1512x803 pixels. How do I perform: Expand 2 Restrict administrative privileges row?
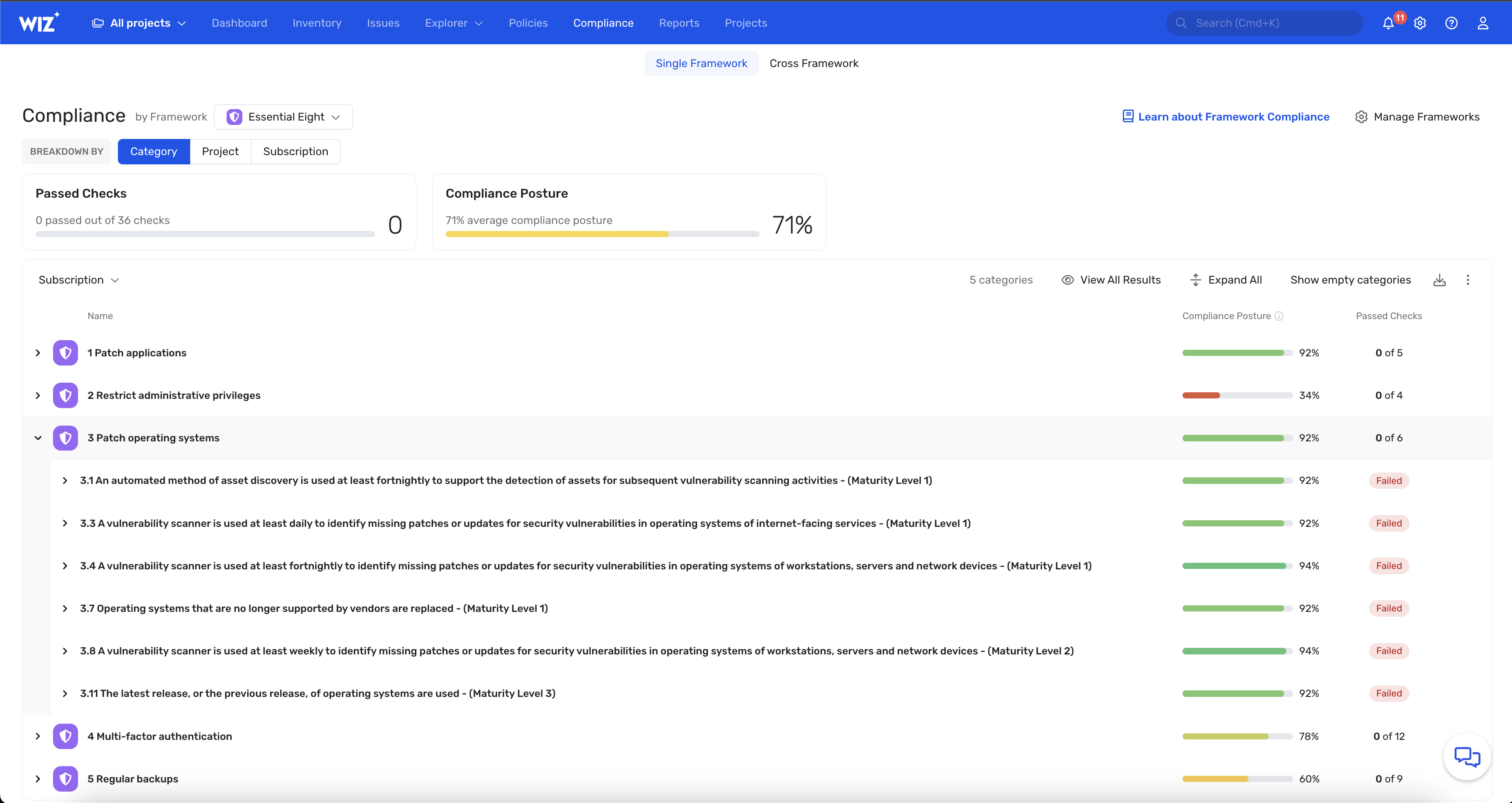(x=38, y=396)
